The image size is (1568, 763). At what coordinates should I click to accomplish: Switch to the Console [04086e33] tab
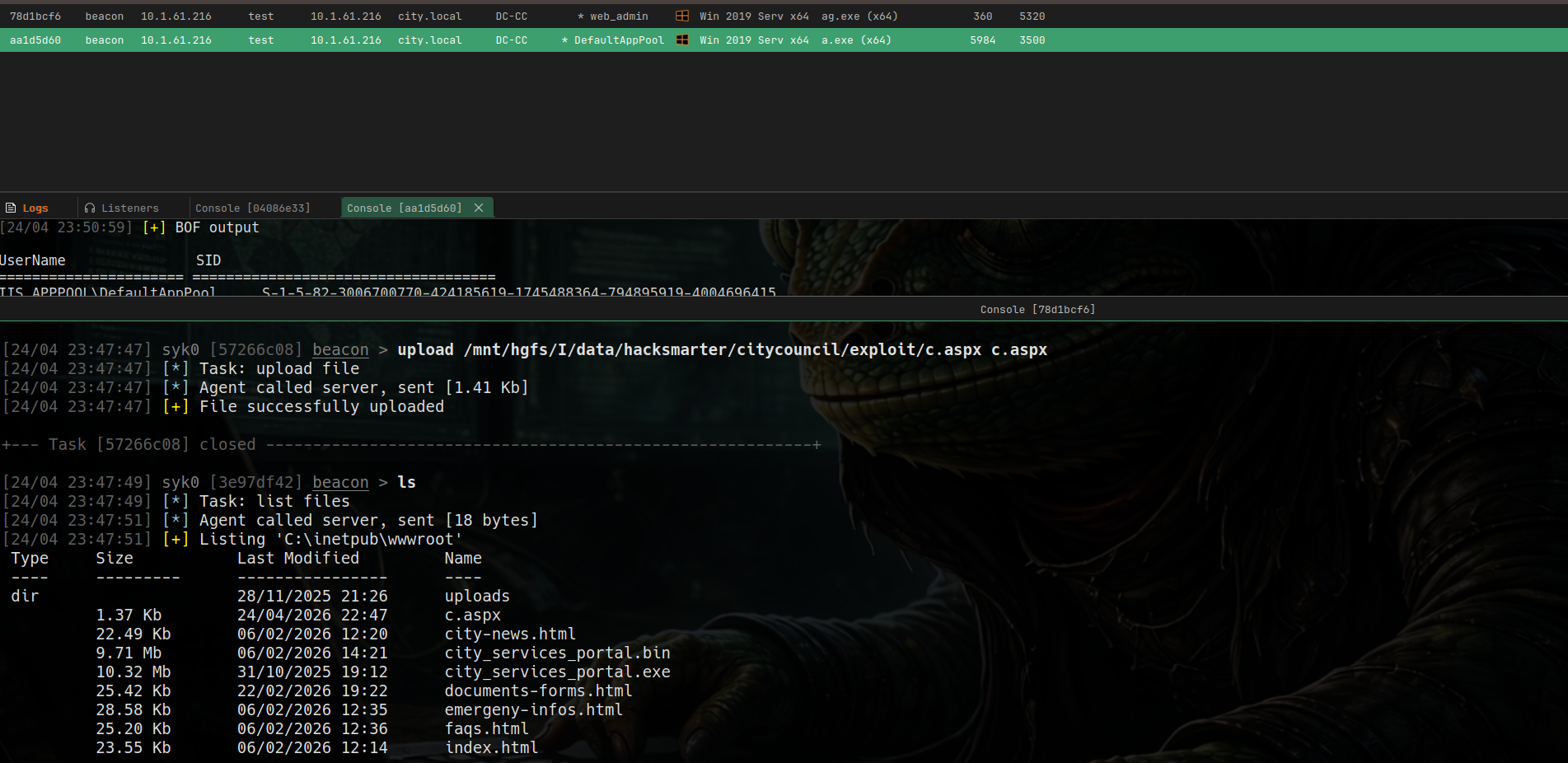click(x=253, y=208)
